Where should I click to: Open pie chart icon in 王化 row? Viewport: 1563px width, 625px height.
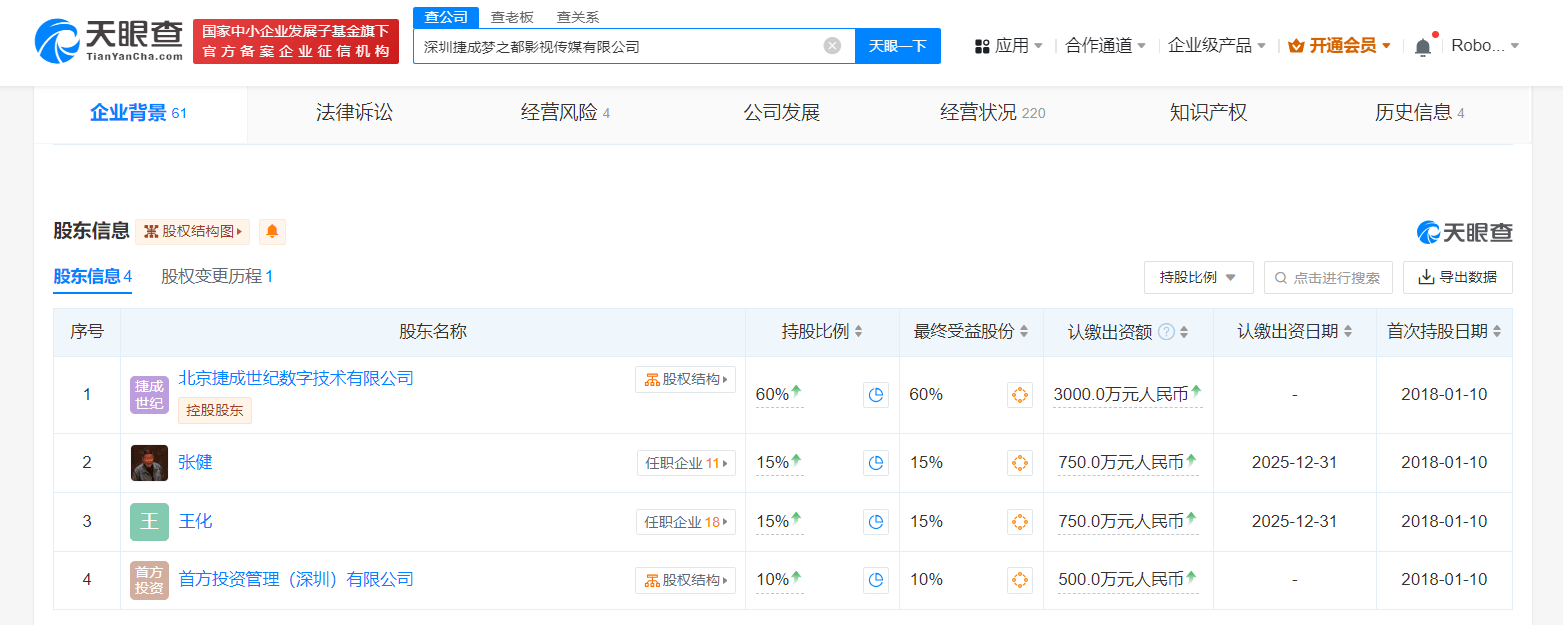(x=876, y=522)
